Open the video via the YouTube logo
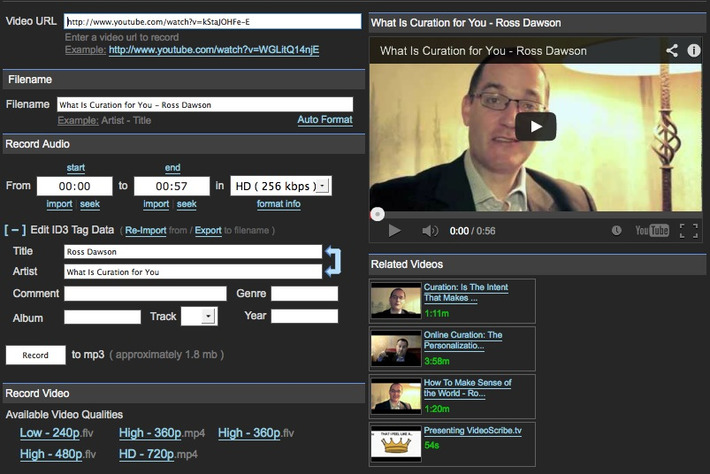 pos(652,230)
